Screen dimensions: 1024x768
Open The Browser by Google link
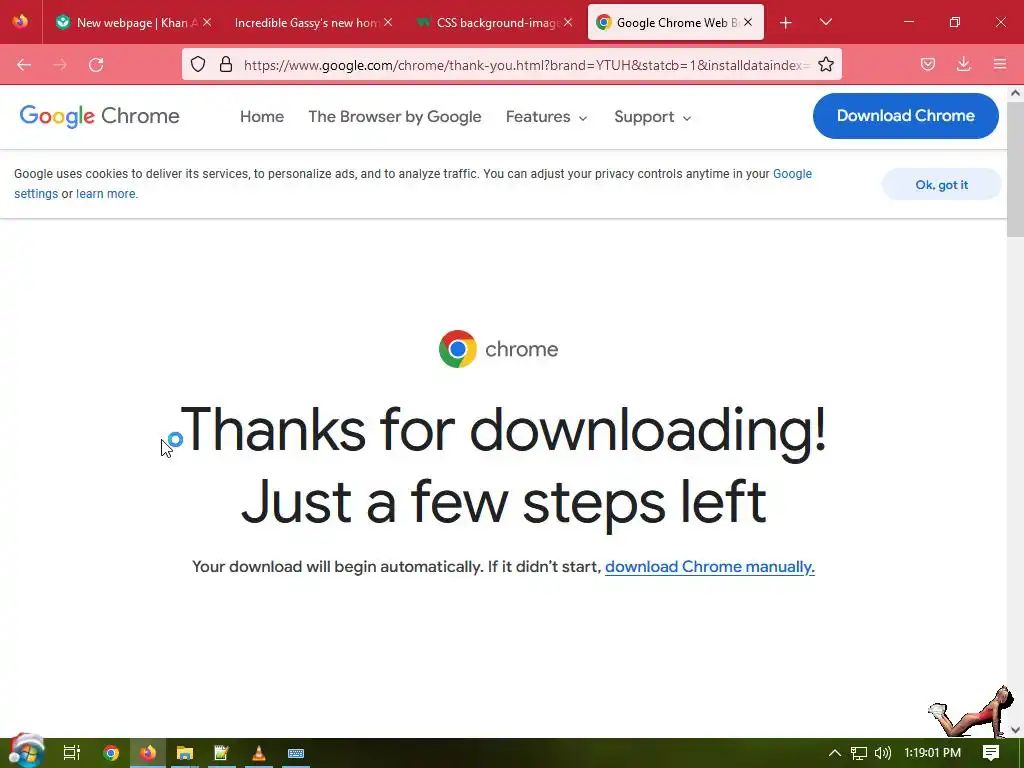(x=394, y=116)
